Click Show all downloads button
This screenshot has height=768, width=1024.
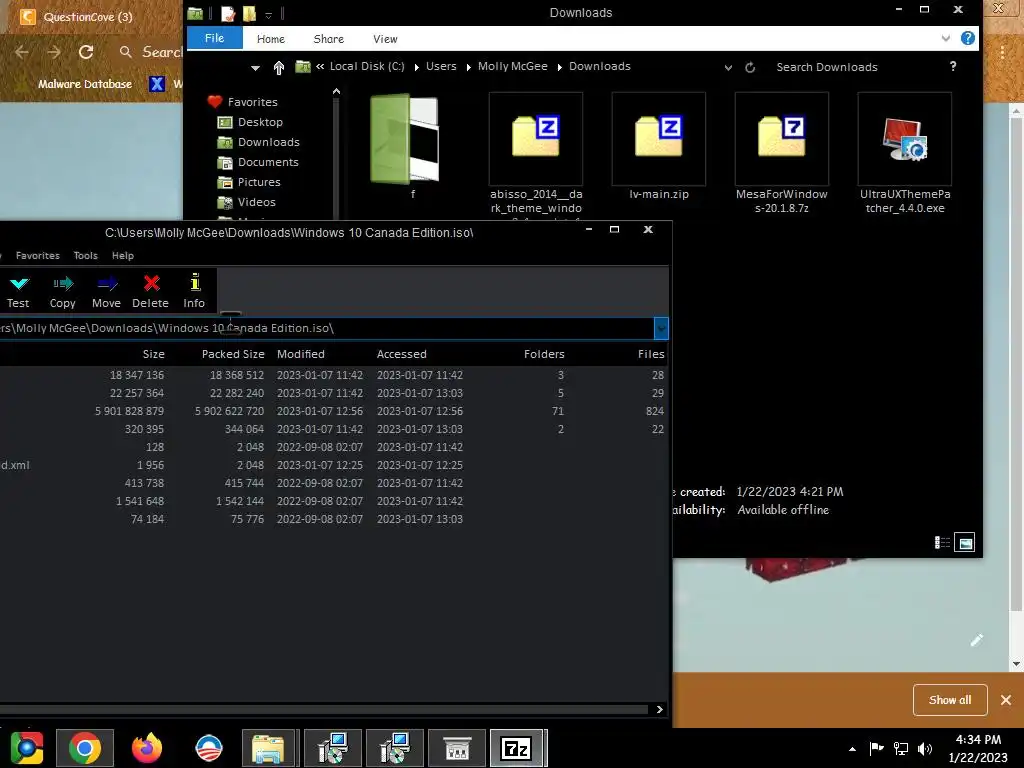click(x=950, y=700)
